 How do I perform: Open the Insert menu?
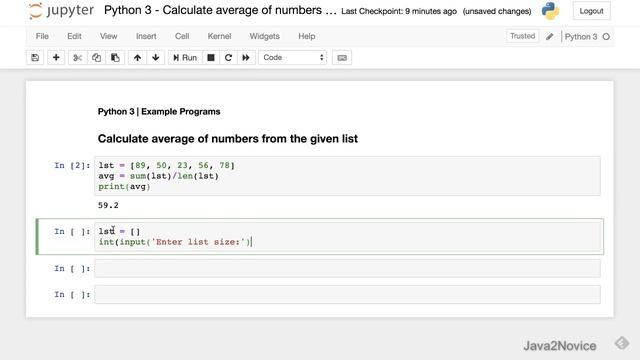146,36
